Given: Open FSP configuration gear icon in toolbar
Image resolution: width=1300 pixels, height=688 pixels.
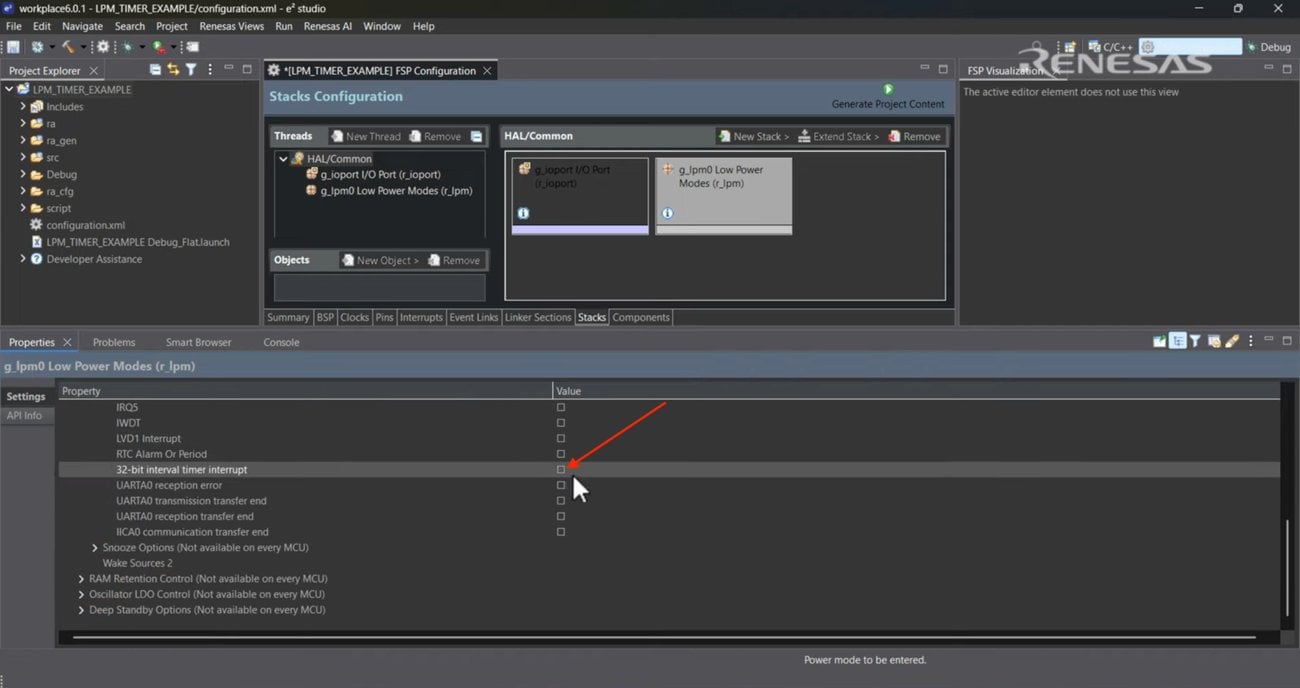Looking at the screenshot, I should (x=103, y=47).
